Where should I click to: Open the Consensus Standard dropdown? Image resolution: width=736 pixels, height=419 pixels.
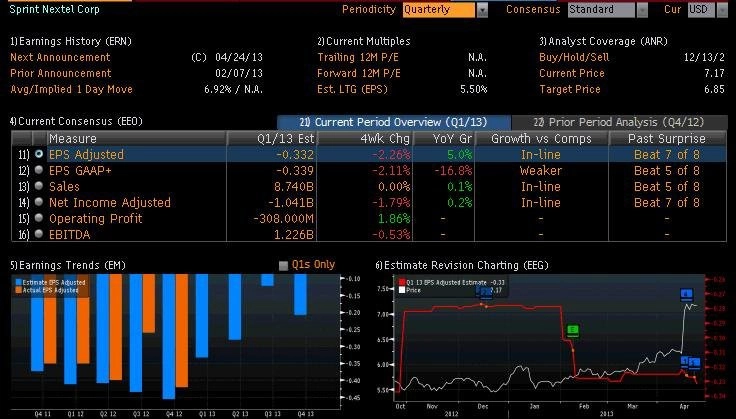(x=601, y=10)
